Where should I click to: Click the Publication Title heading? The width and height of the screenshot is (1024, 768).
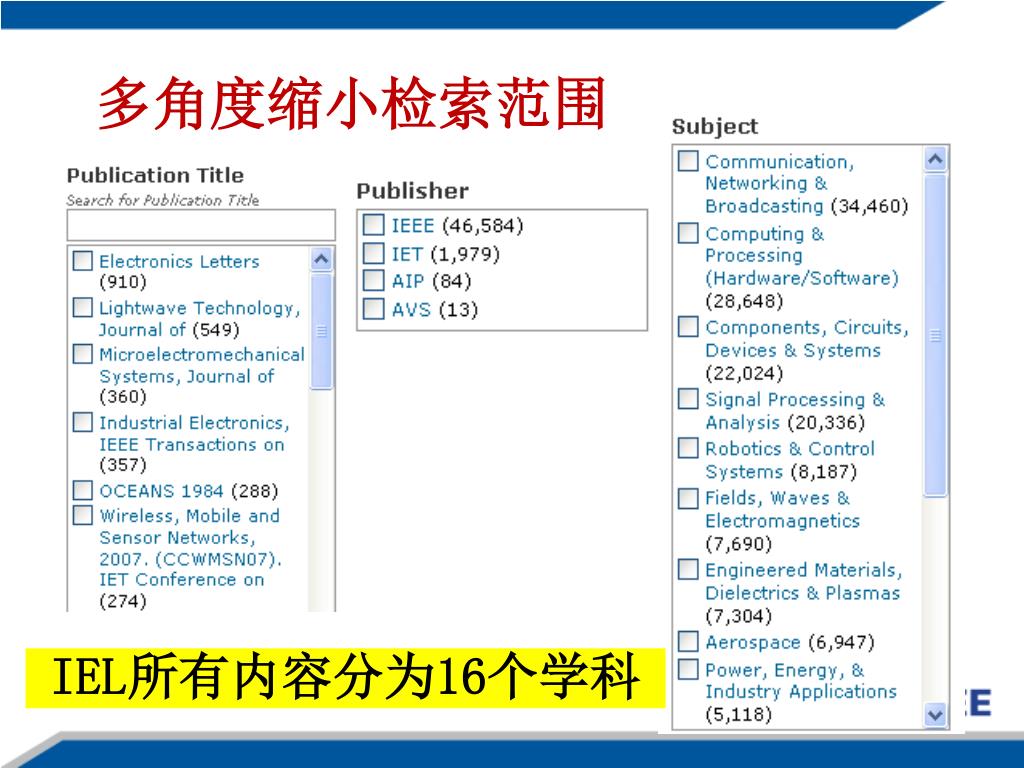click(155, 175)
